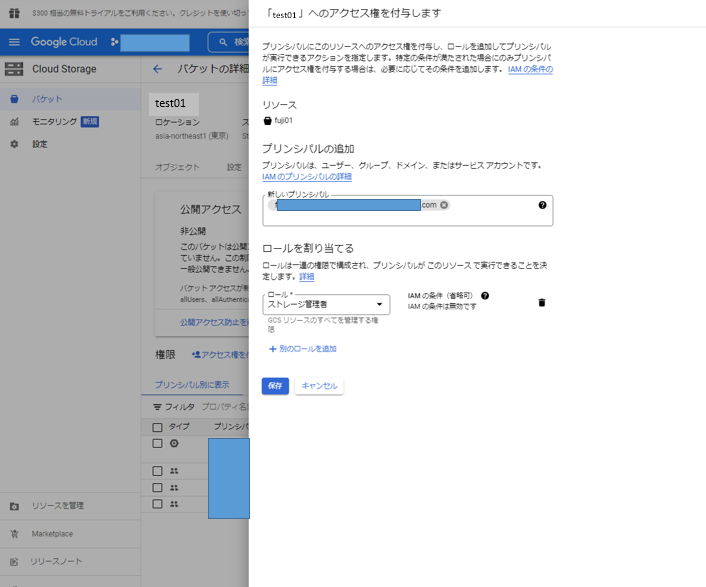Select the プリンシパル別に表示 tab
This screenshot has height=587, width=706.
point(192,385)
